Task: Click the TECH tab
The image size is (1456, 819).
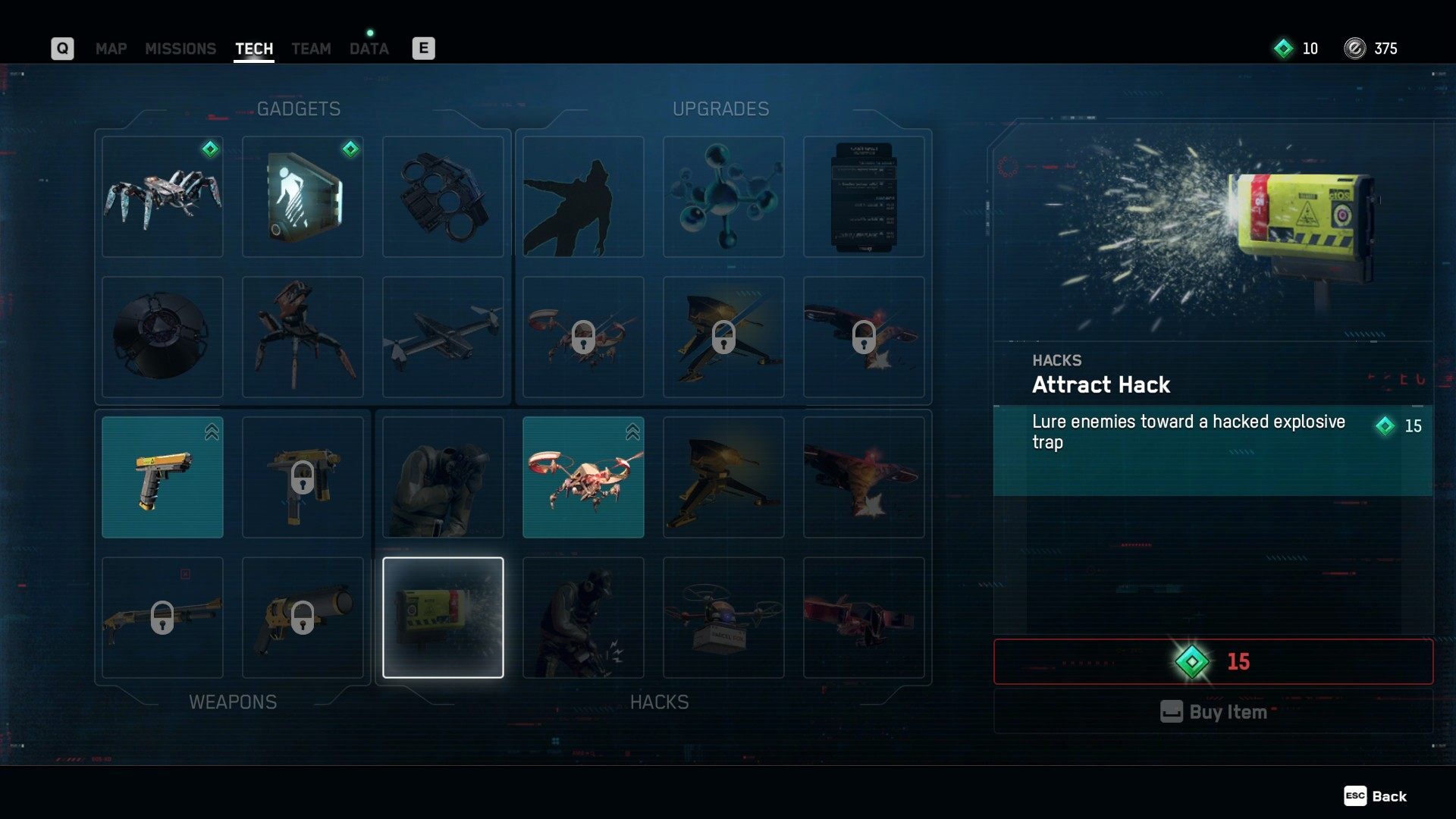Action: click(x=255, y=47)
